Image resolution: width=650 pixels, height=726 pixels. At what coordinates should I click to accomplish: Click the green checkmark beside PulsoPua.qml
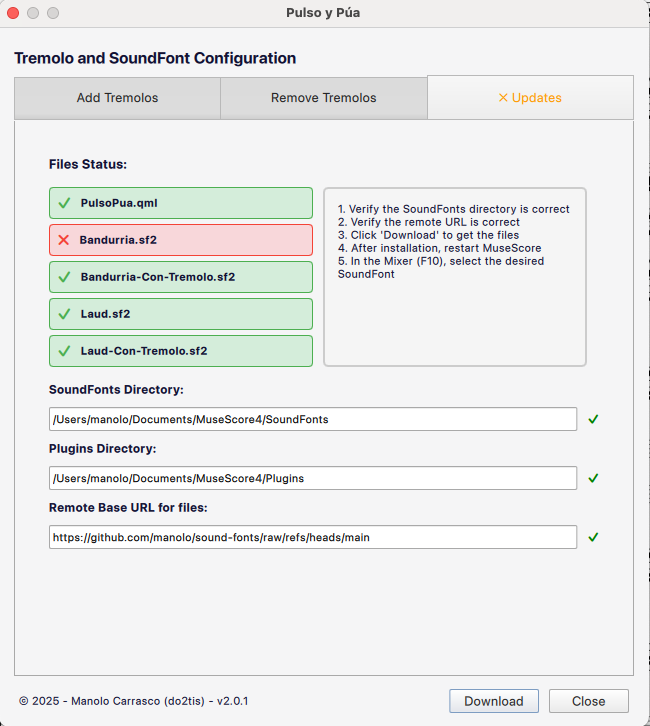pyautogui.click(x=64, y=203)
